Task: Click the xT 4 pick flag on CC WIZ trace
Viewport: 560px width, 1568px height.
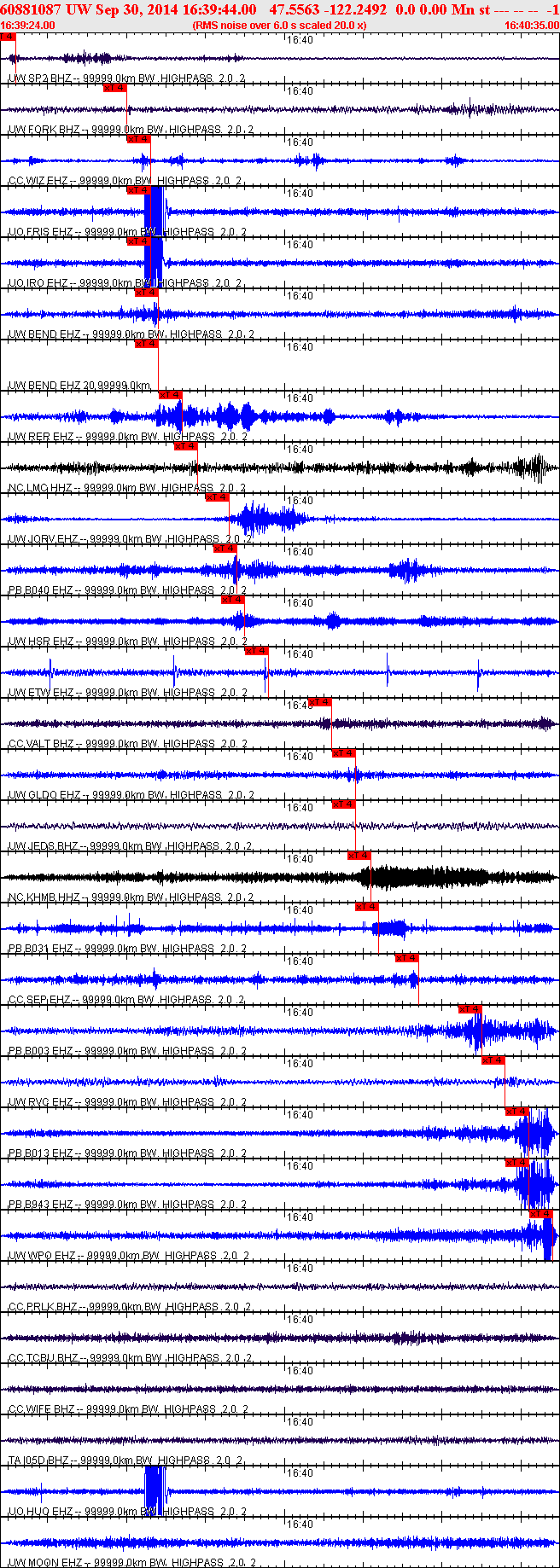Action: pyautogui.click(x=138, y=139)
